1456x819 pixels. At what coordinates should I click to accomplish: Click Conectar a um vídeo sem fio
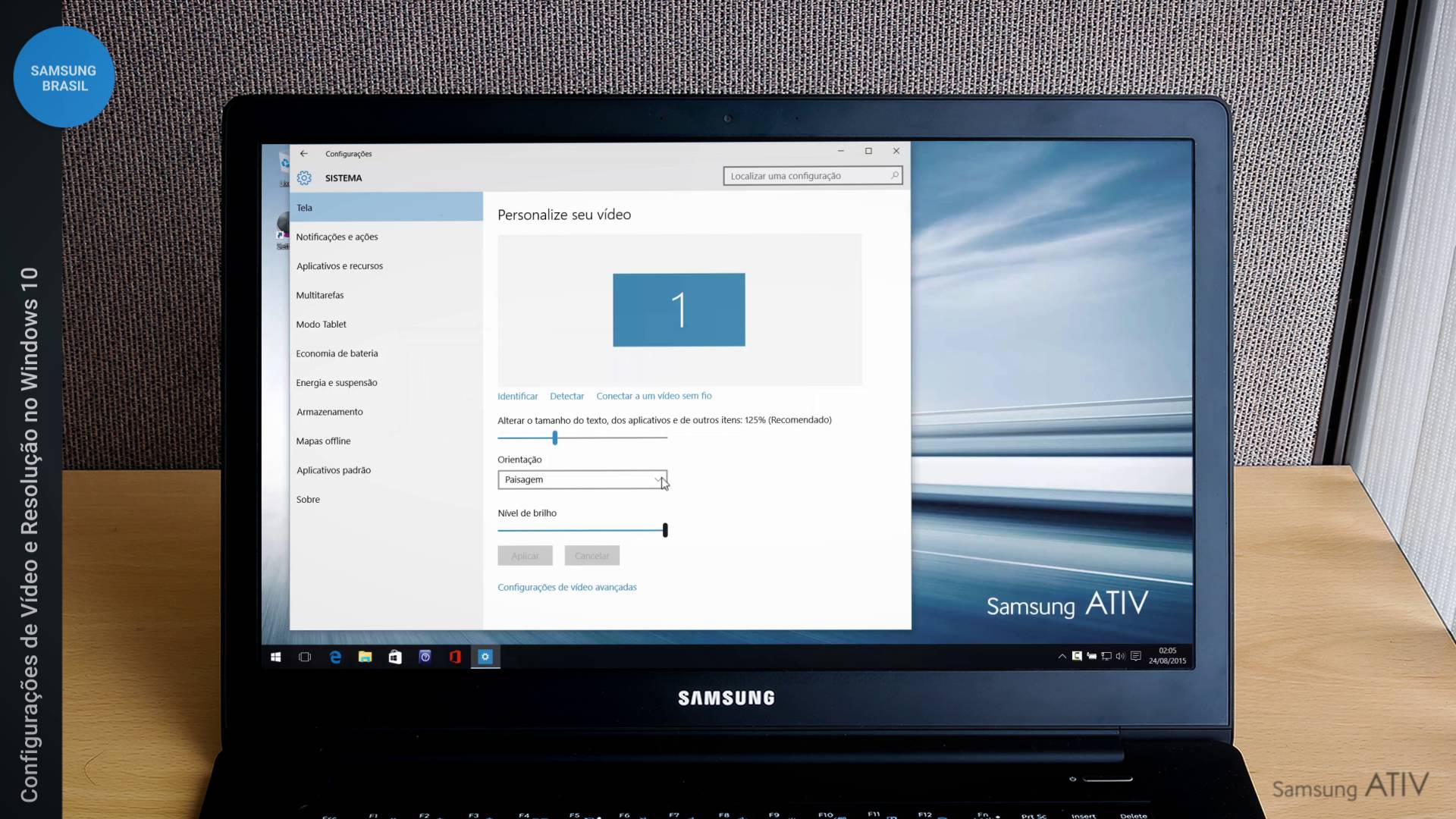tap(654, 396)
